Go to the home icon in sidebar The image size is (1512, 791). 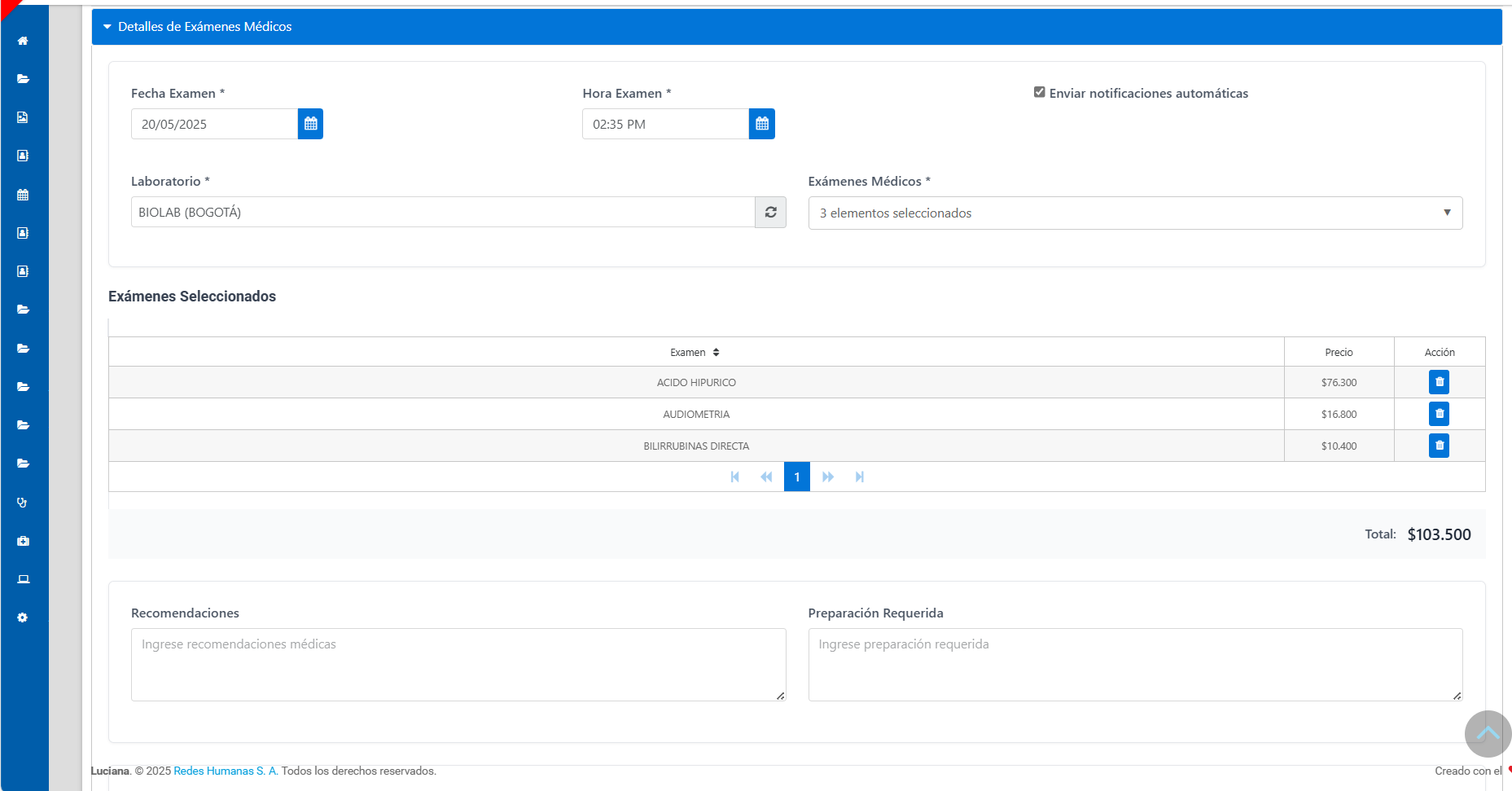(23, 41)
